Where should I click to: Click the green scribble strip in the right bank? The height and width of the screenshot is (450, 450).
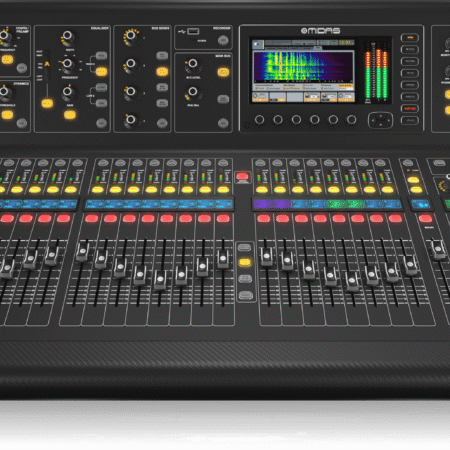(346, 204)
